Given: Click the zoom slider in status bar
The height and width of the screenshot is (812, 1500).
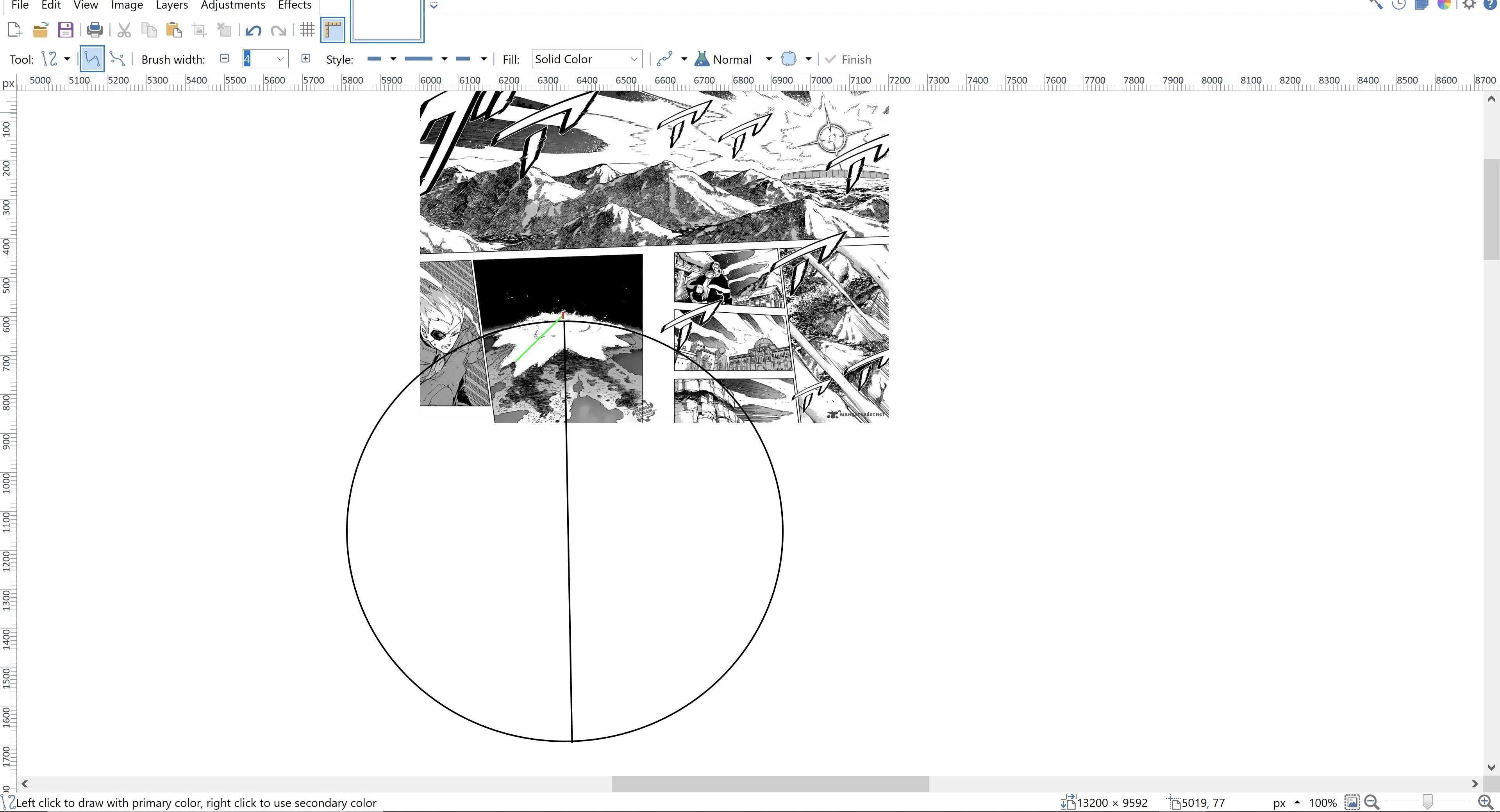Looking at the screenshot, I should 1427,802.
